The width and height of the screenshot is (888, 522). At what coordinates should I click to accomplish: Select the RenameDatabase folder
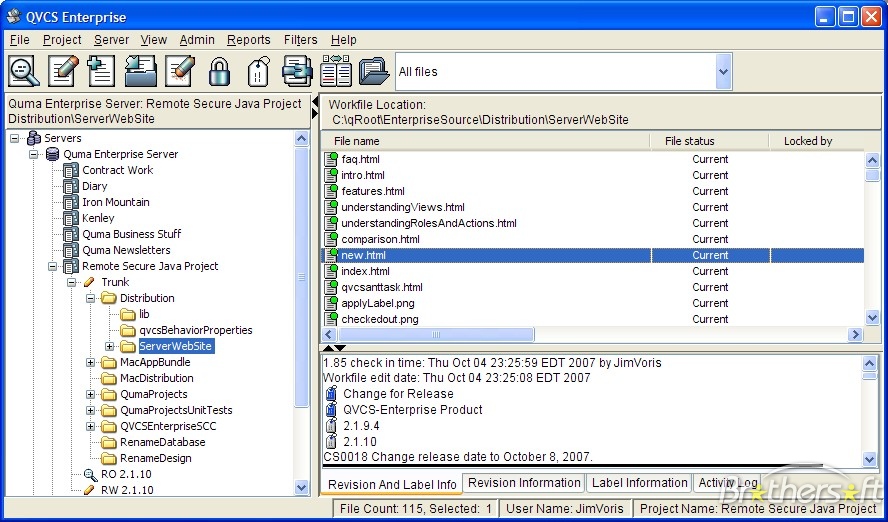pos(163,442)
